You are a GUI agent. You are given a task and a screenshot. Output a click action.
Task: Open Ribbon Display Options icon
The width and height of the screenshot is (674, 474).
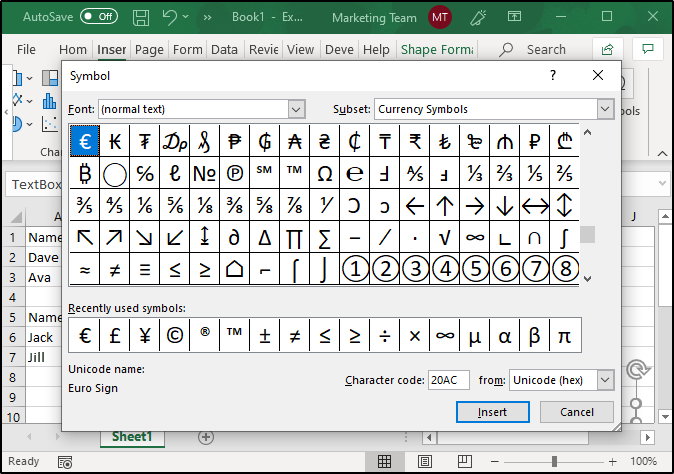click(515, 17)
